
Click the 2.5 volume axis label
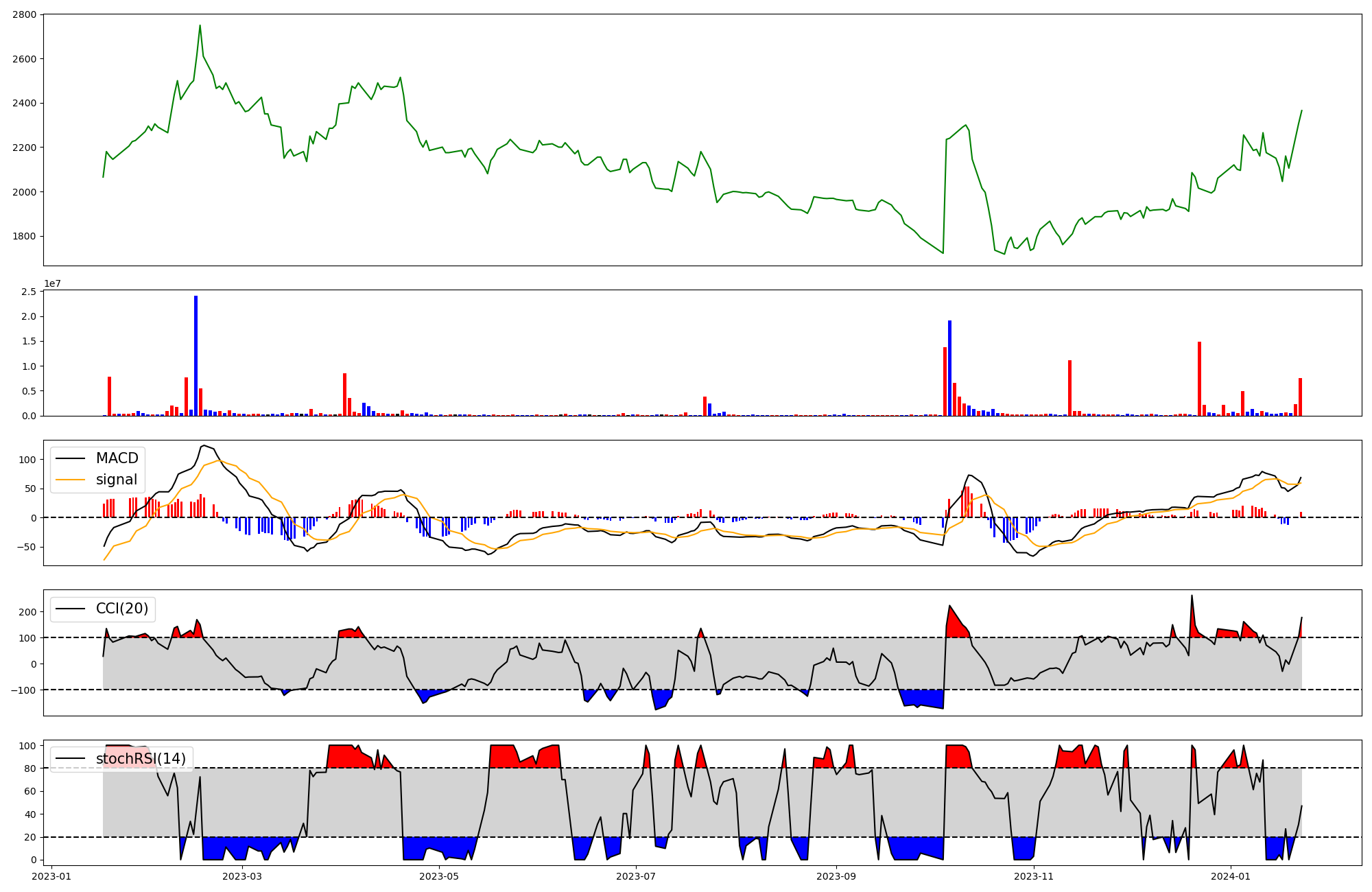29,292
